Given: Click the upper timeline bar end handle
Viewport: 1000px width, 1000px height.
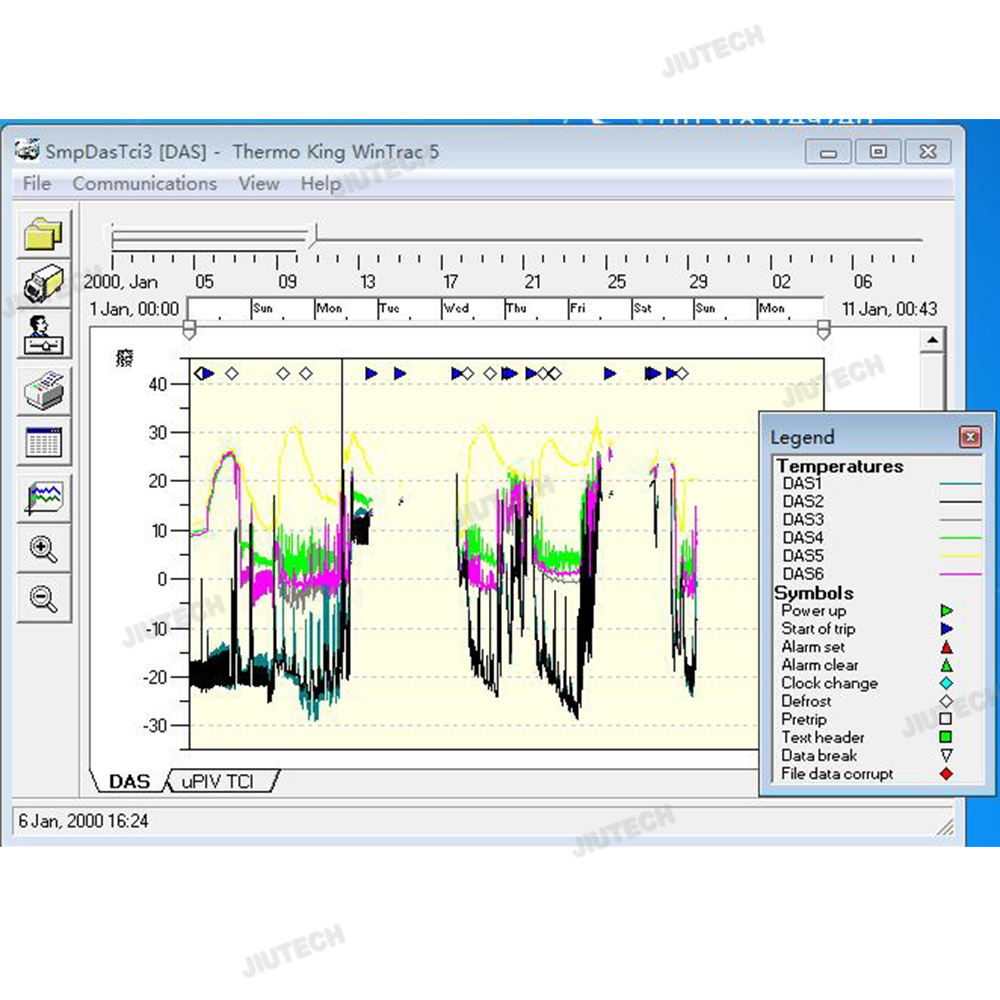Looking at the screenshot, I should pos(314,235).
